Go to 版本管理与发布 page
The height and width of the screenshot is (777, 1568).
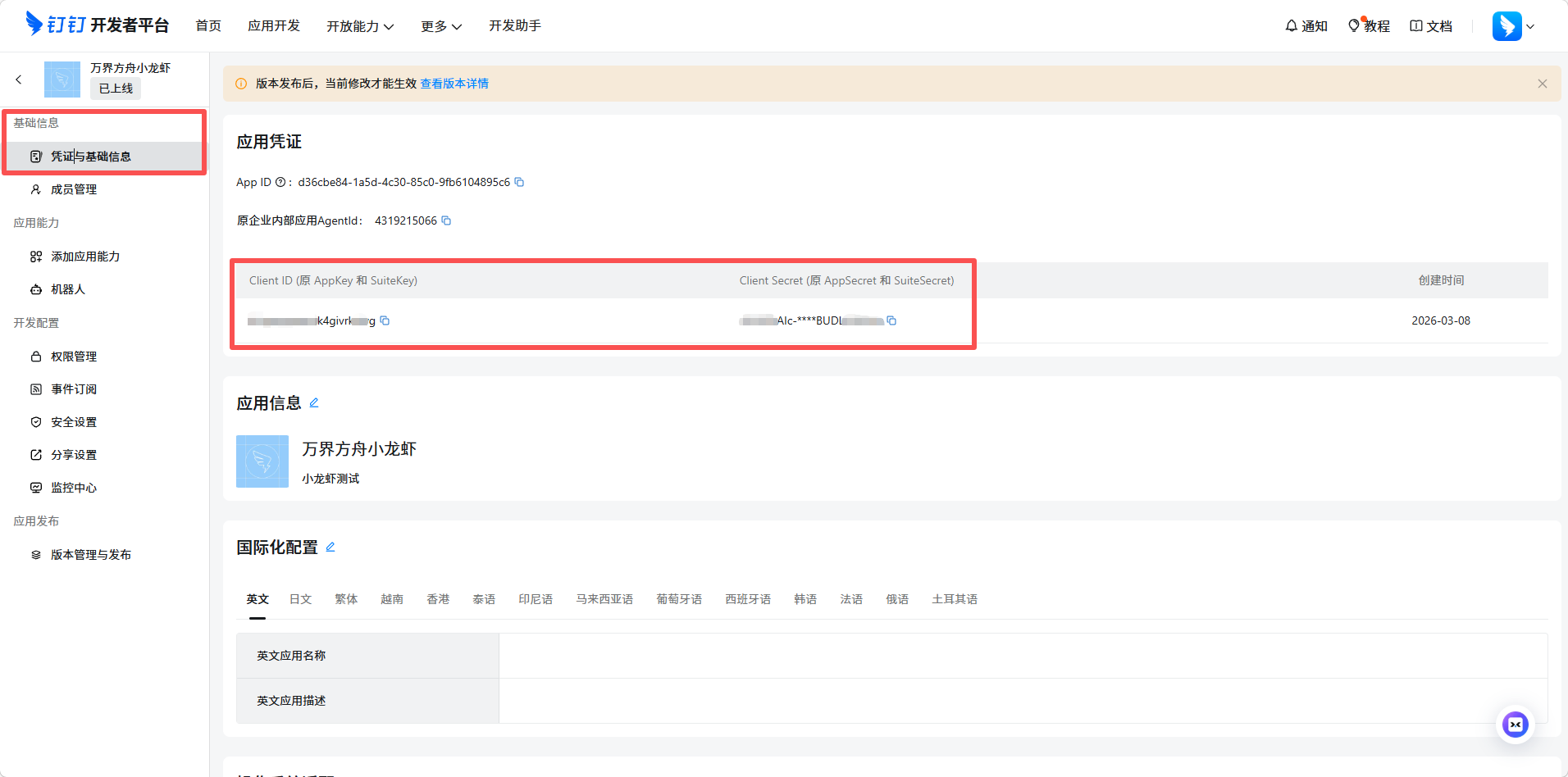(x=91, y=555)
